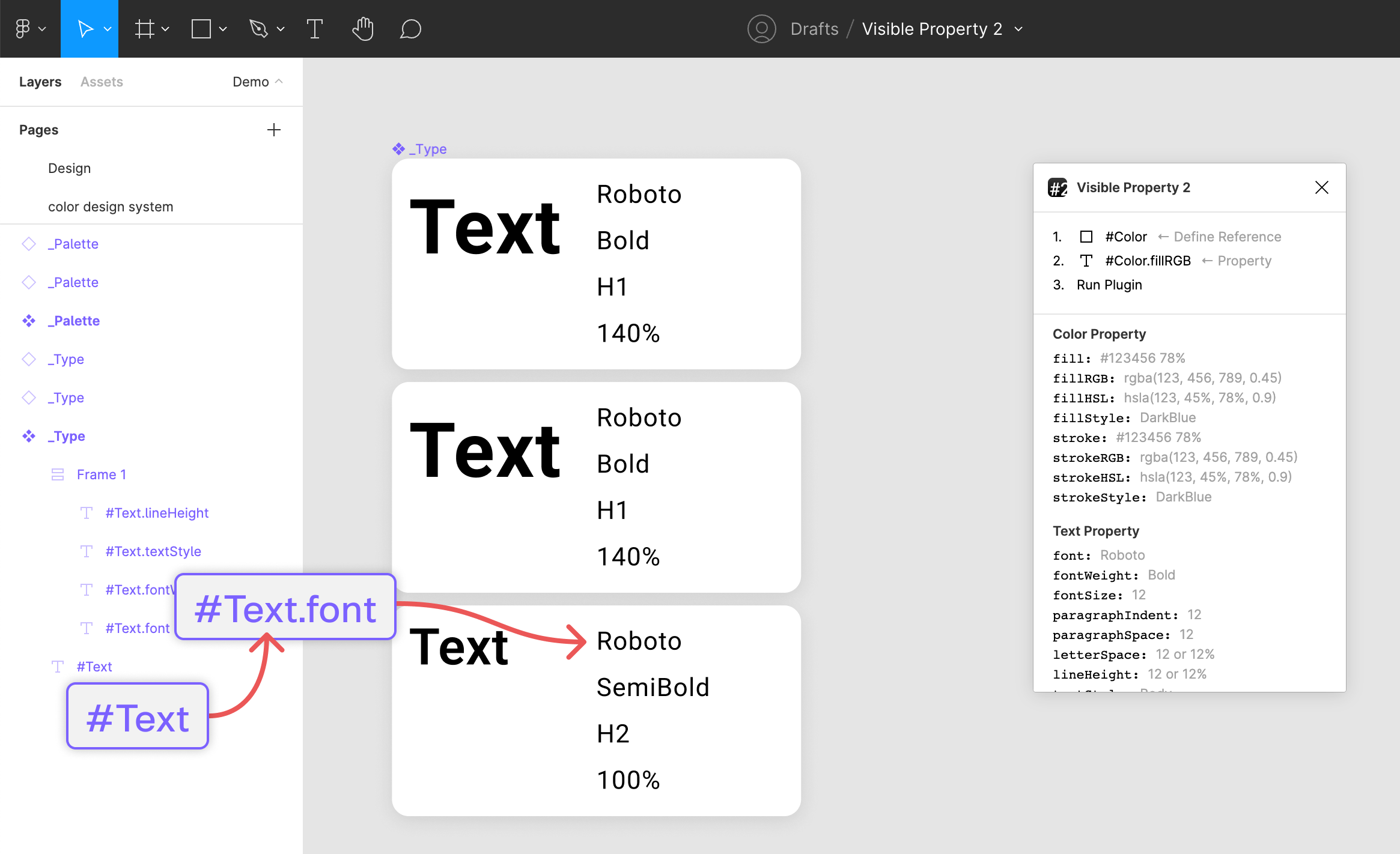Collapse the Demo pages section

pyautogui.click(x=279, y=81)
